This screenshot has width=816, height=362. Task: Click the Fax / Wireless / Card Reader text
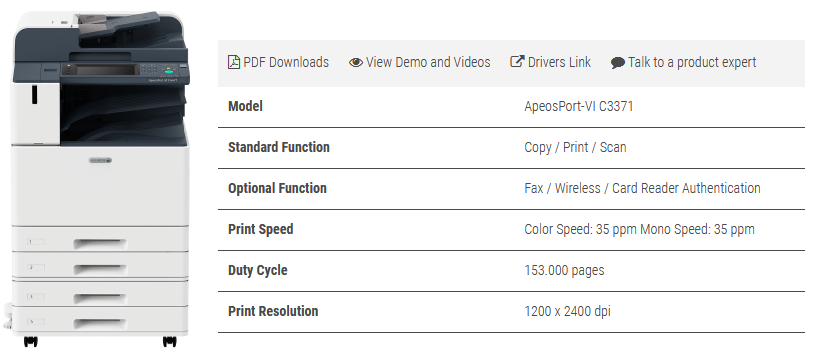[x=642, y=188]
